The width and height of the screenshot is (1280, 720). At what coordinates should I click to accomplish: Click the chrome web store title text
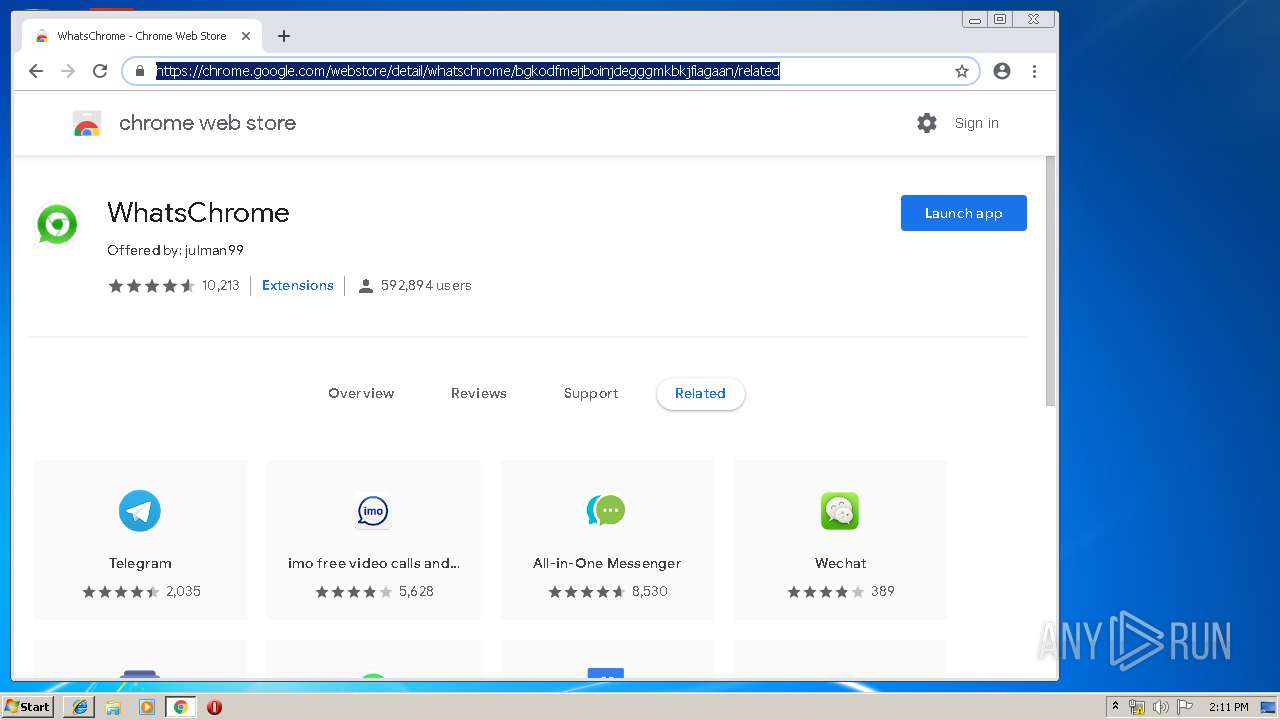(207, 123)
